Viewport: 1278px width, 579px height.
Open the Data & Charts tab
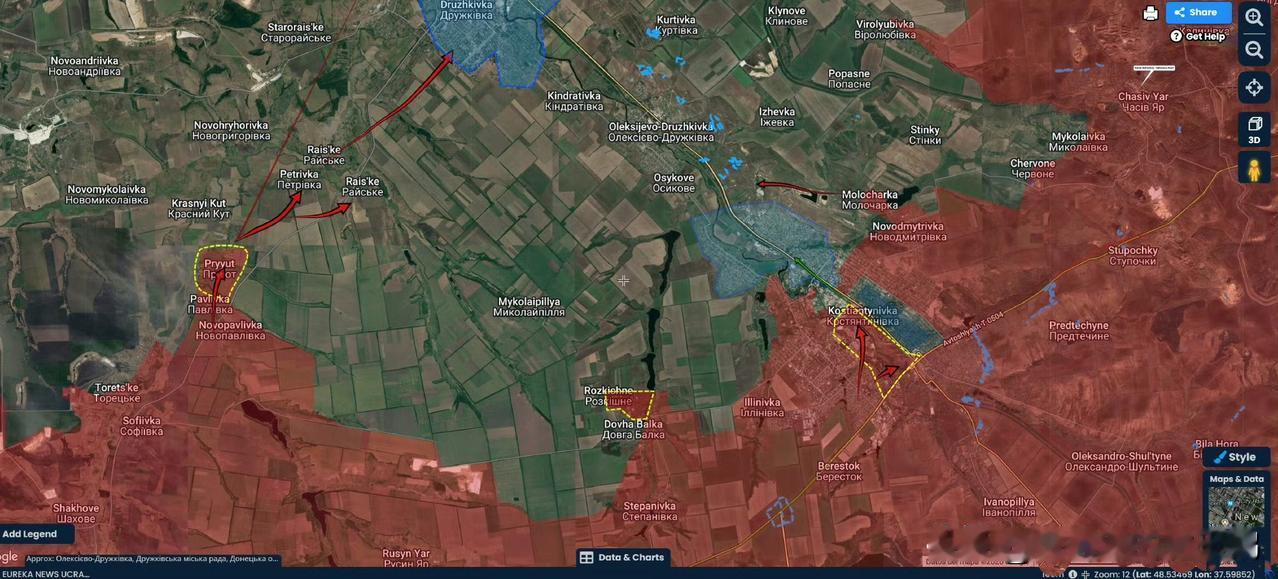coord(622,558)
